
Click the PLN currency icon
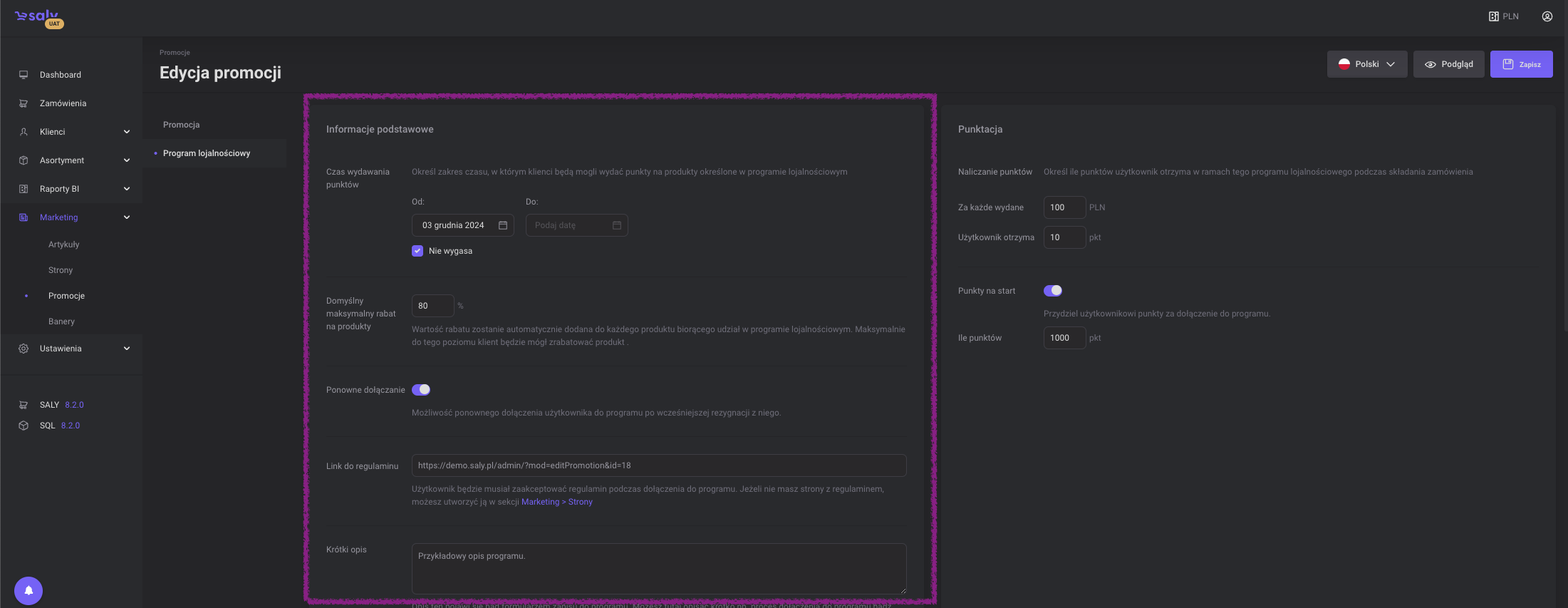click(x=1493, y=16)
